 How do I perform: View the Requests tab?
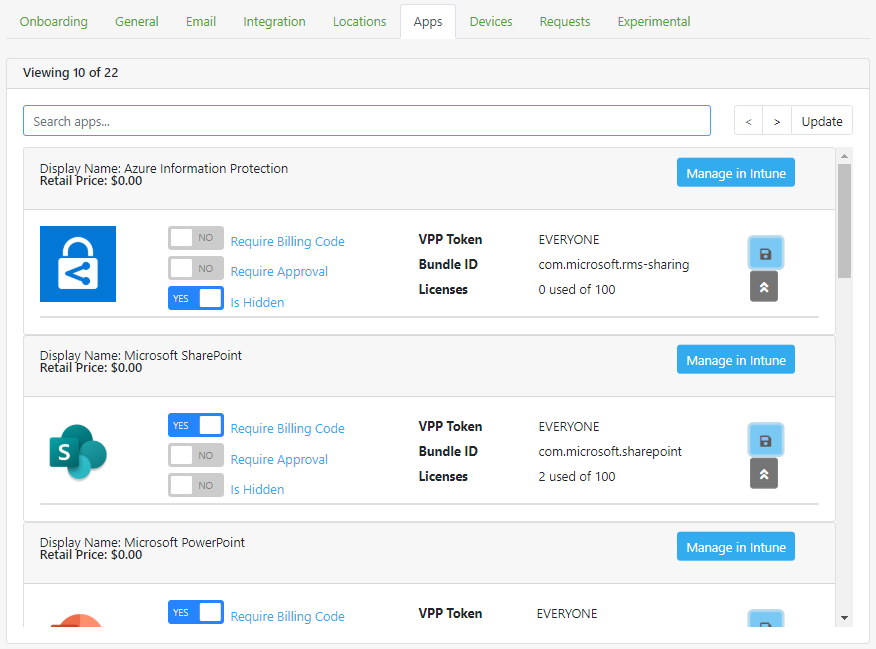pos(565,22)
